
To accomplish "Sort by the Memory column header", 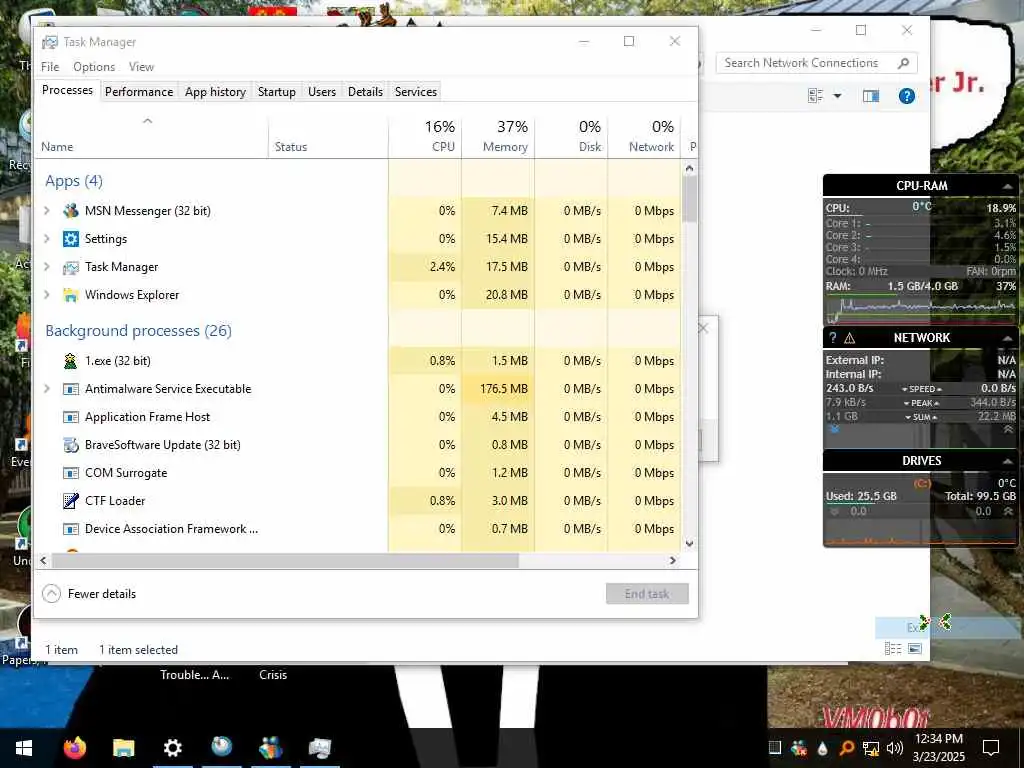I will [x=498, y=138].
